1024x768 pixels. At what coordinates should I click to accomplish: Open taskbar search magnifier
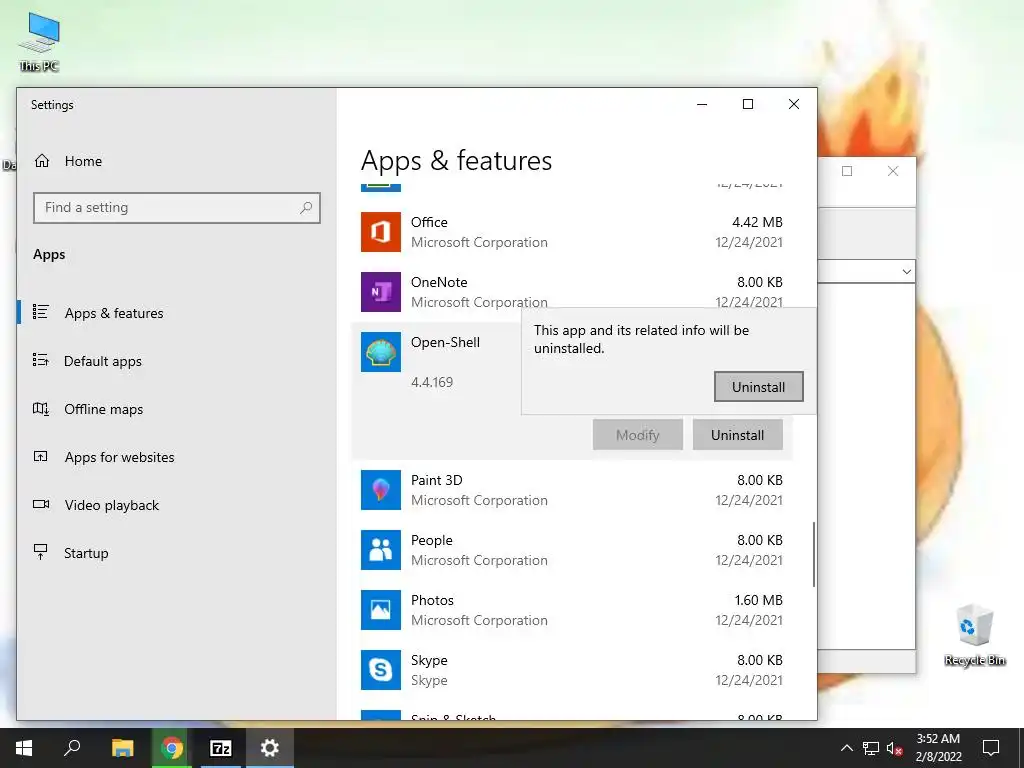(72, 748)
